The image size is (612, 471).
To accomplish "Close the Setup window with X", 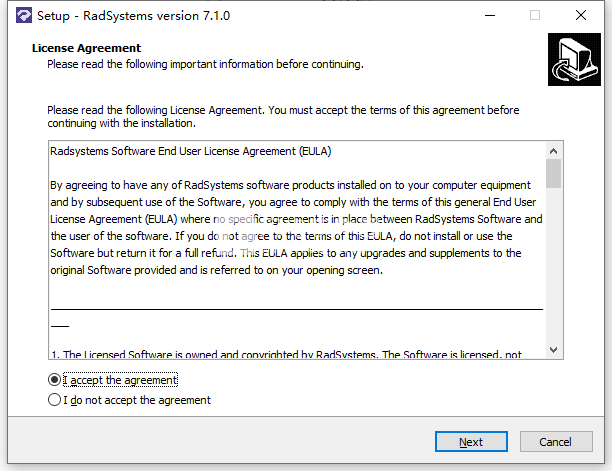I will [581, 16].
